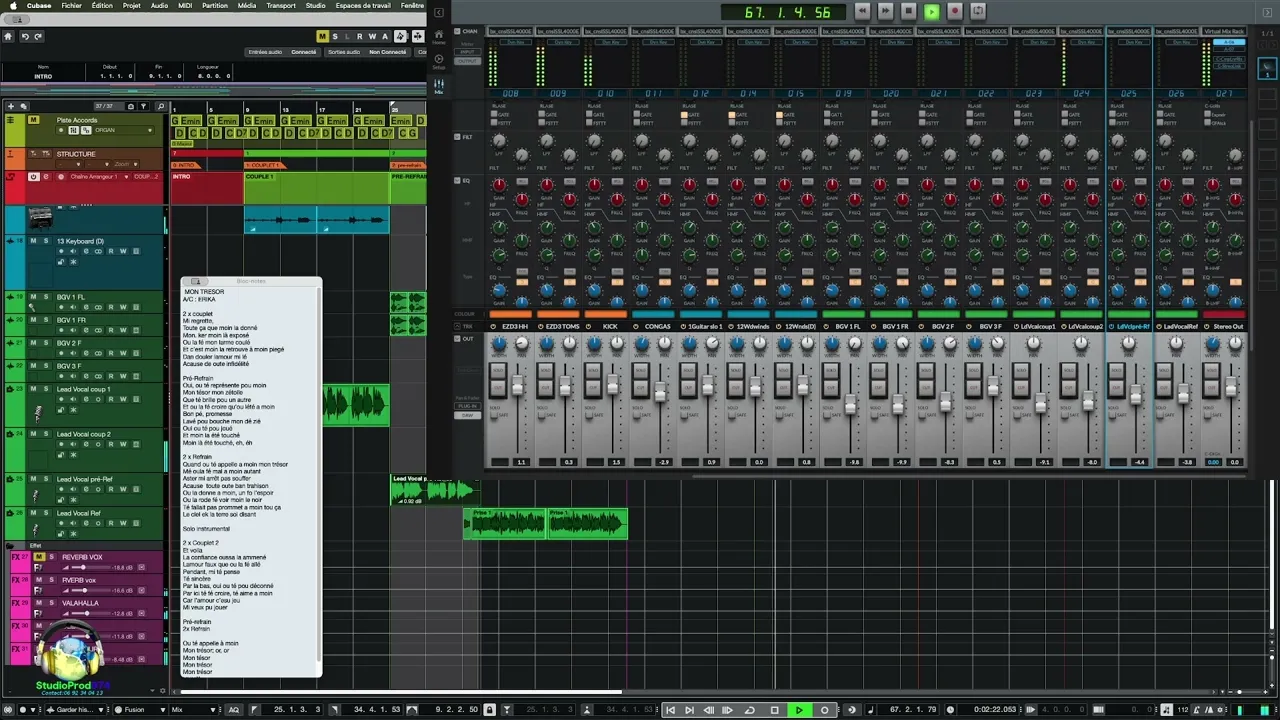The image size is (1280, 720).
Task: Collapse the Effet folder track
Action: (x=10, y=546)
